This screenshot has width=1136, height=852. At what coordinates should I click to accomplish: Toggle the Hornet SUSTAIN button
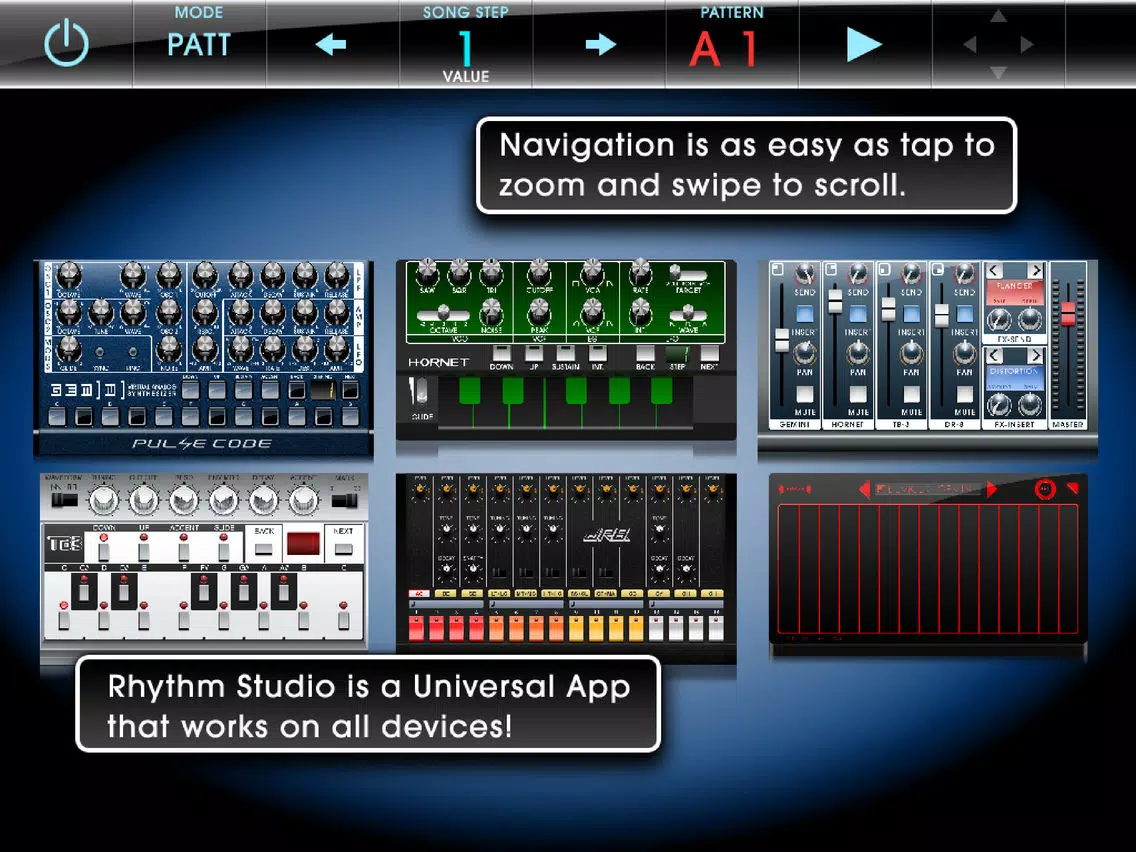565,353
